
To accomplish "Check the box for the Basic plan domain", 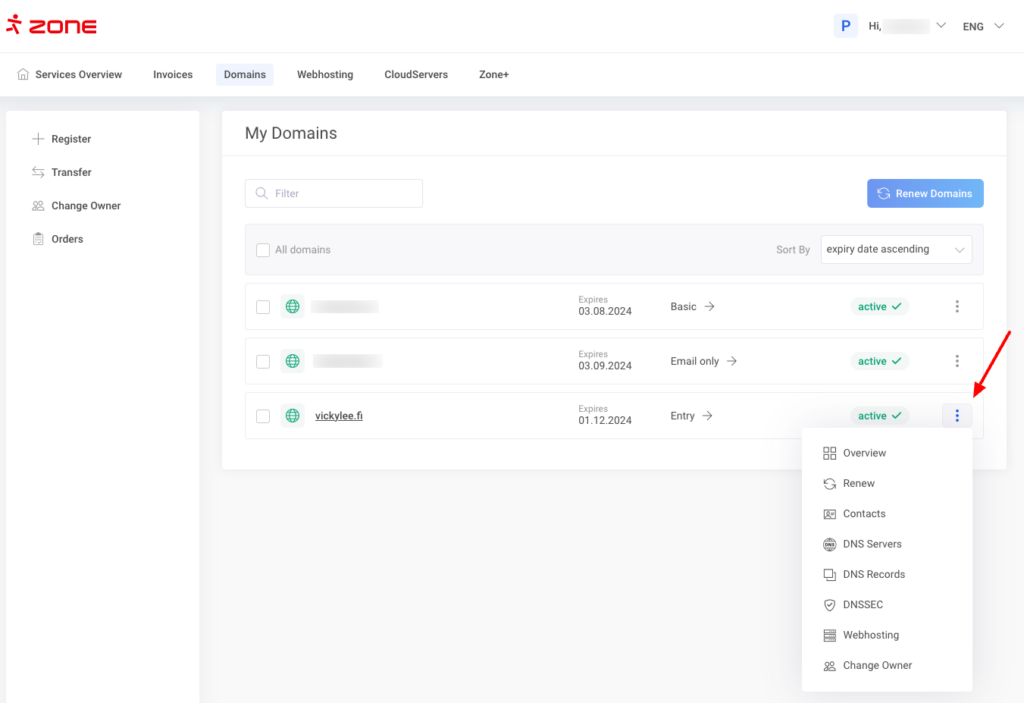I will (x=263, y=307).
